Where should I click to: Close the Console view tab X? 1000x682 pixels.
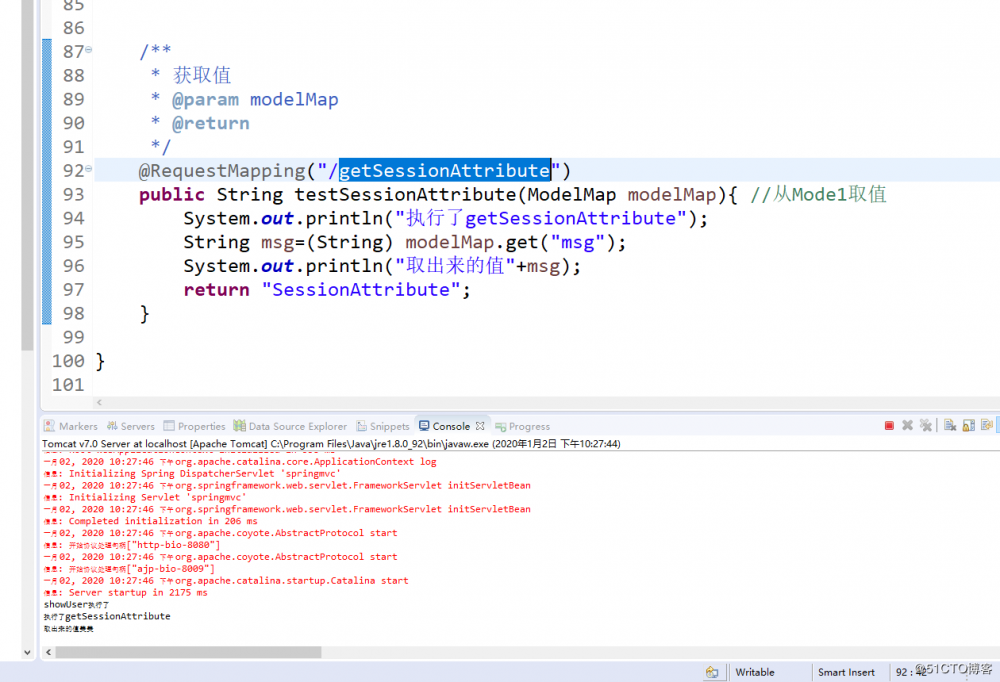(480, 426)
